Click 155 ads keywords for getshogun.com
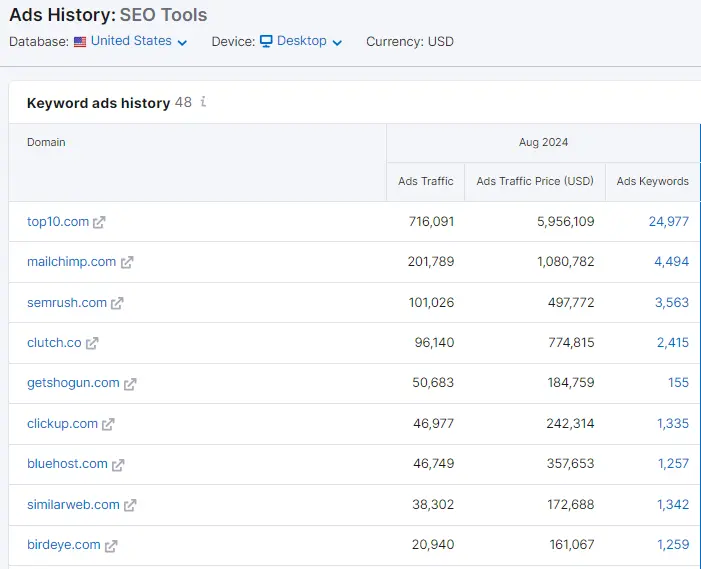Screen dimensions: 701x569 click(678, 383)
